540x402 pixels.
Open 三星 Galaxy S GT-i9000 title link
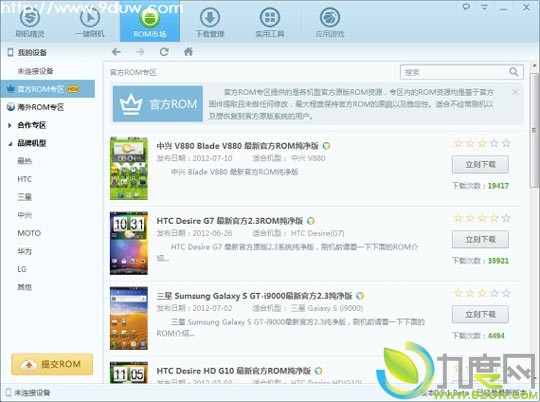[254, 296]
